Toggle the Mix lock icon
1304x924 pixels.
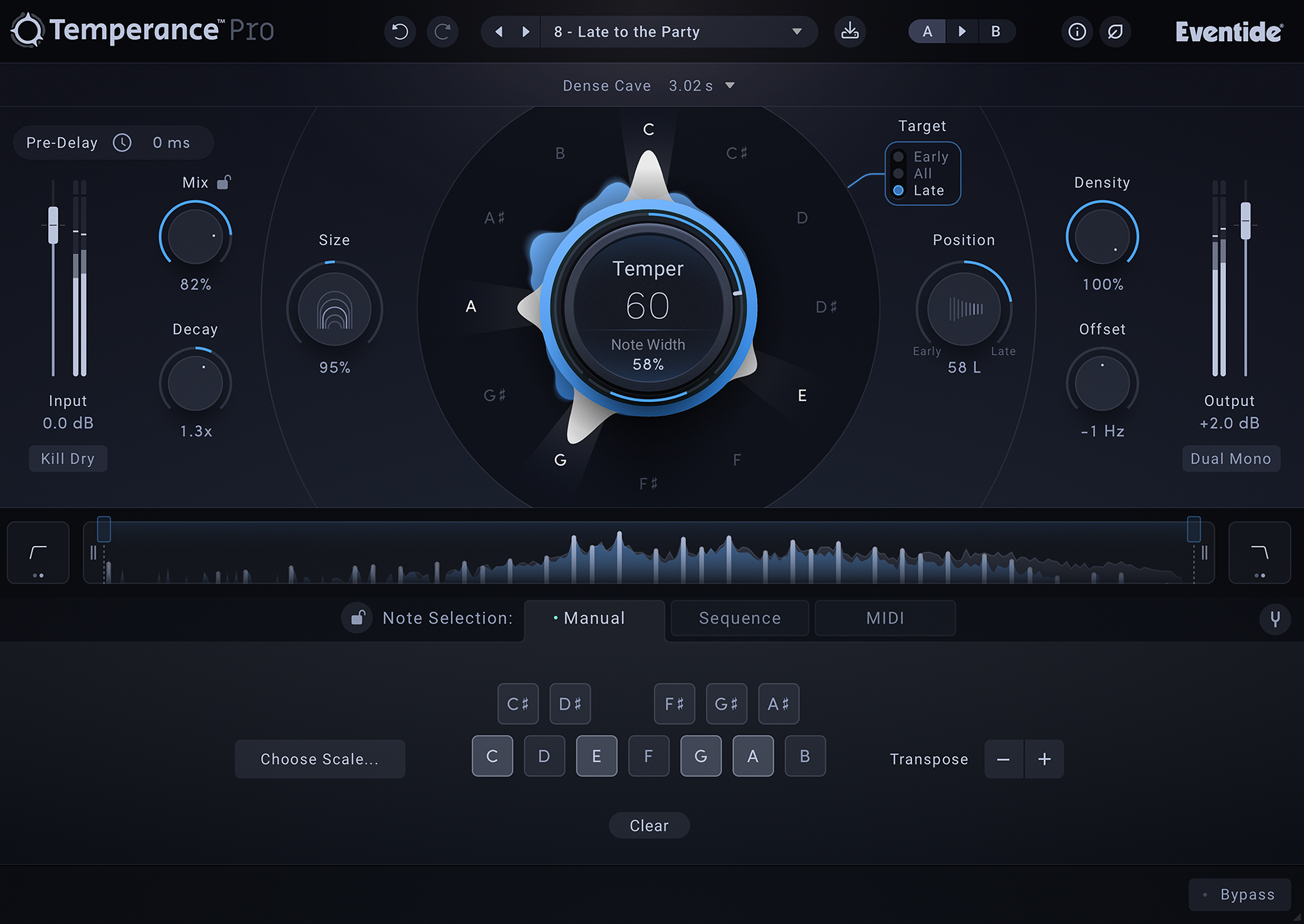pyautogui.click(x=224, y=181)
